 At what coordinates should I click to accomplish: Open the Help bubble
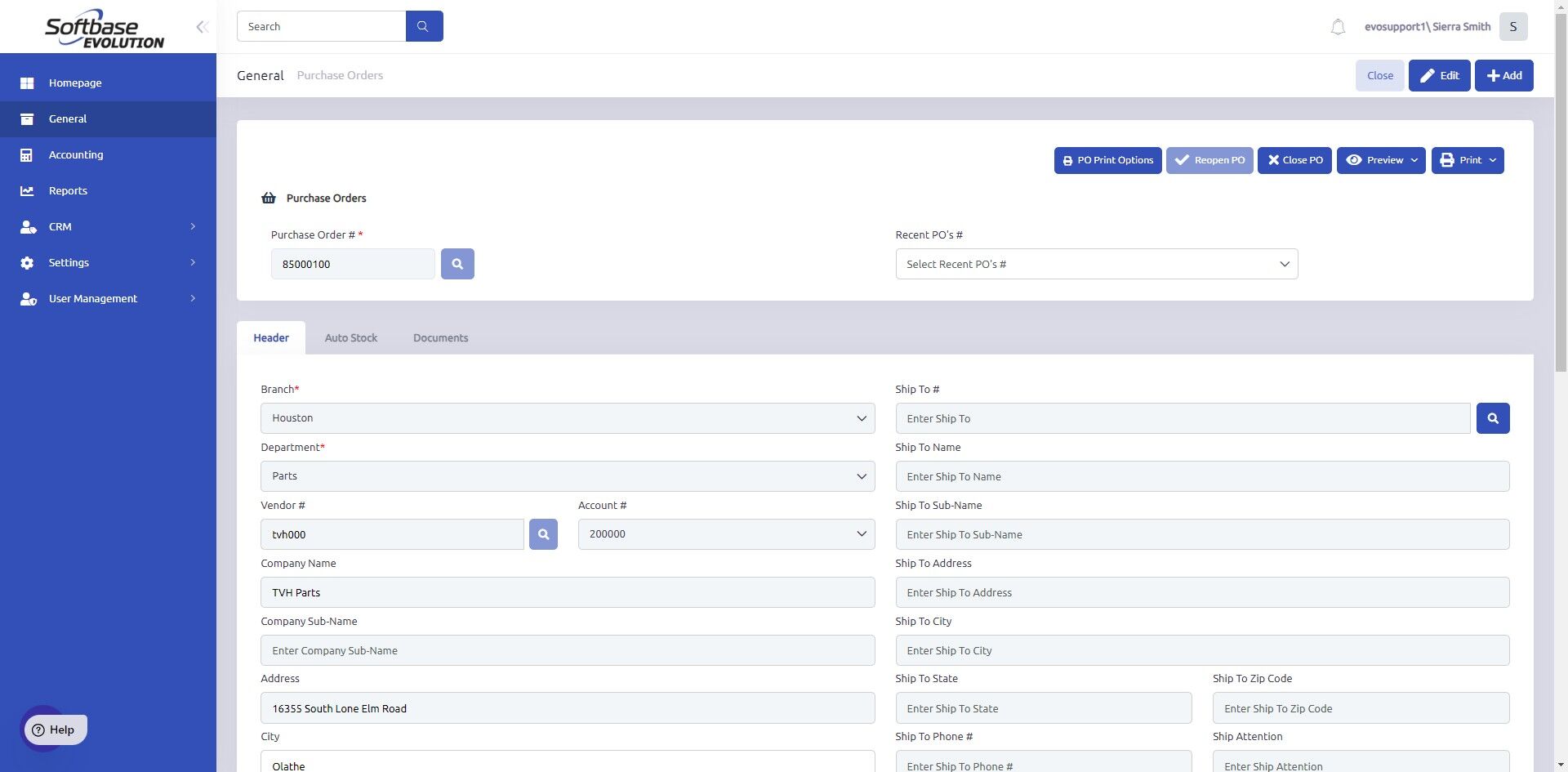[54, 730]
